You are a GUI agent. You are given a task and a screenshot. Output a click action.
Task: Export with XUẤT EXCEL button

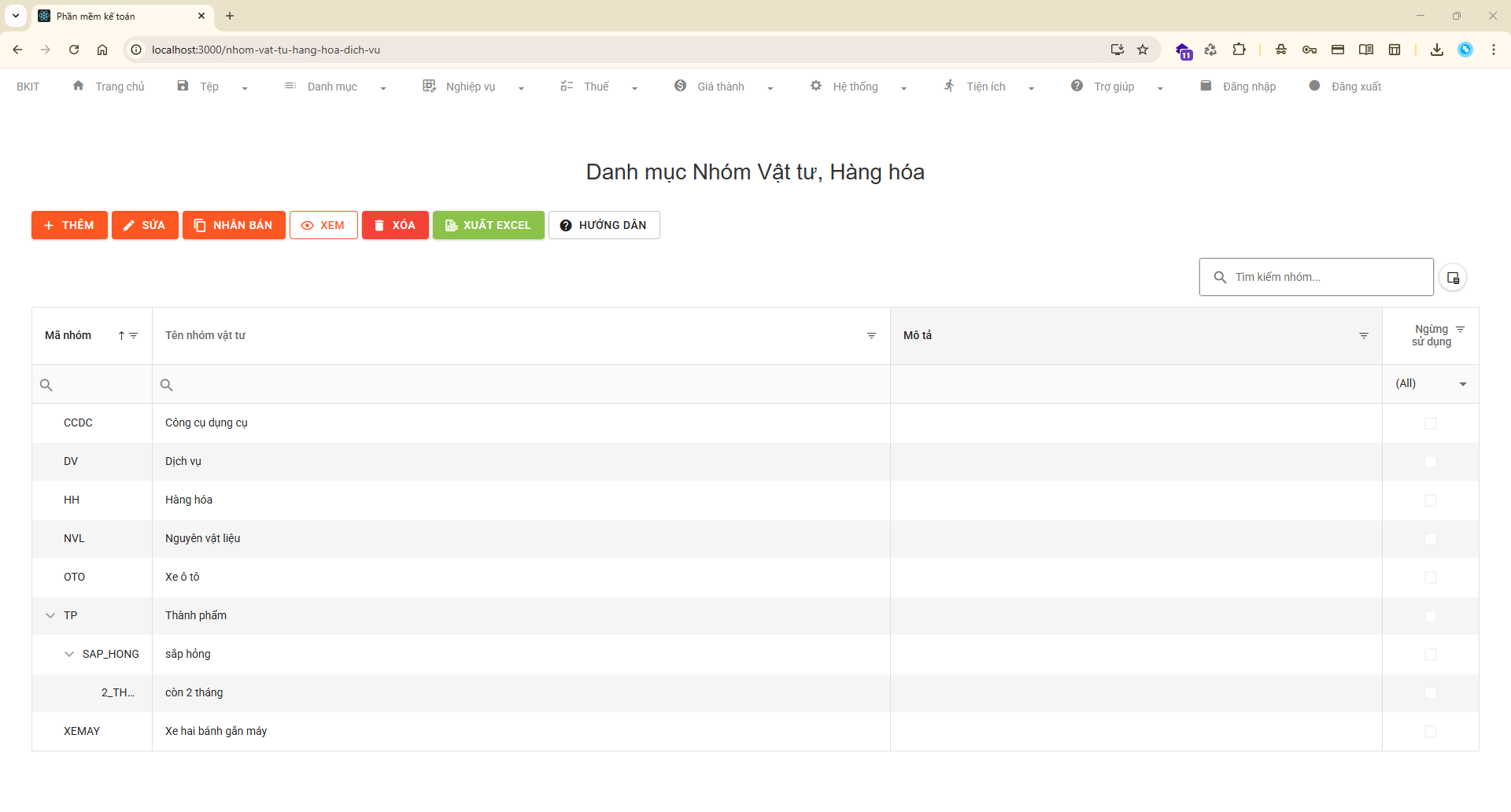489,225
